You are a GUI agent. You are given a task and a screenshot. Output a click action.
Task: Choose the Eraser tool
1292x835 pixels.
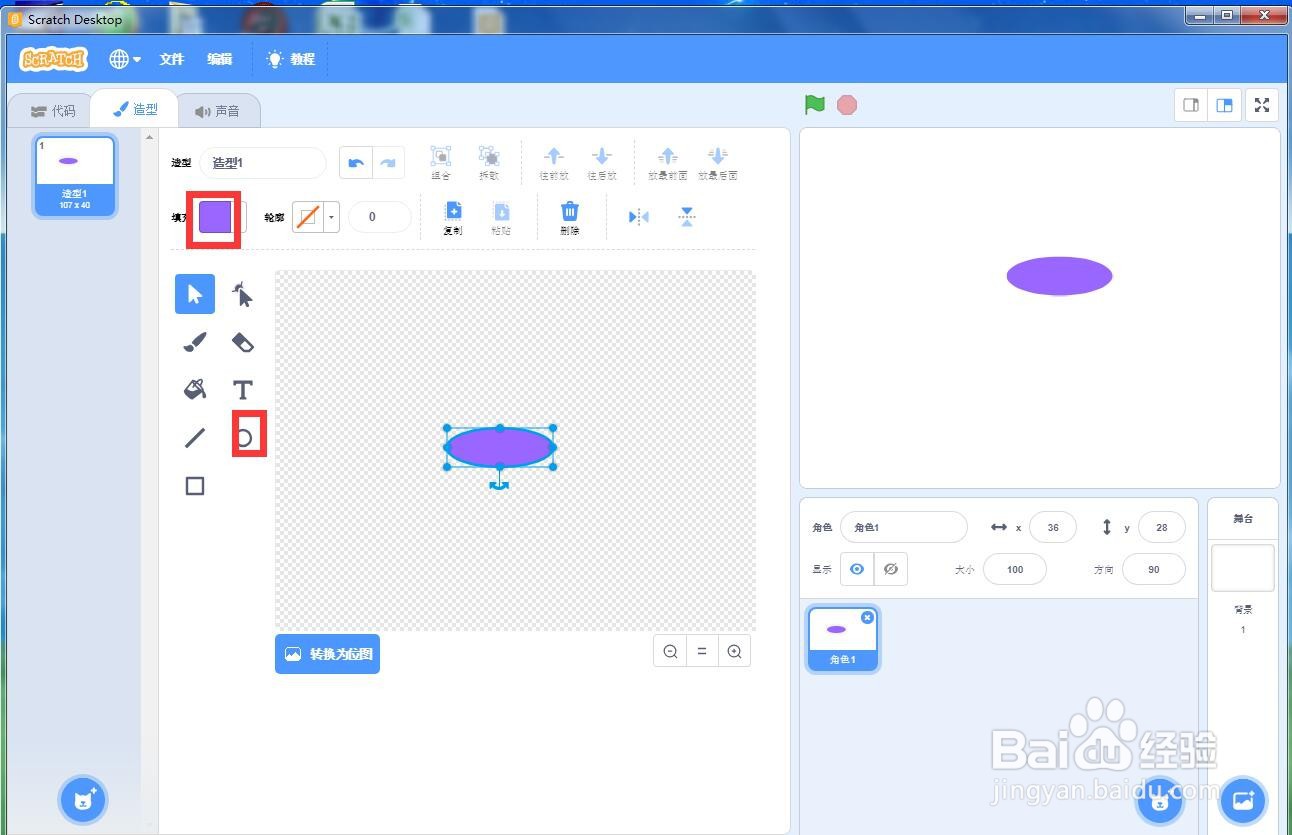[243, 342]
